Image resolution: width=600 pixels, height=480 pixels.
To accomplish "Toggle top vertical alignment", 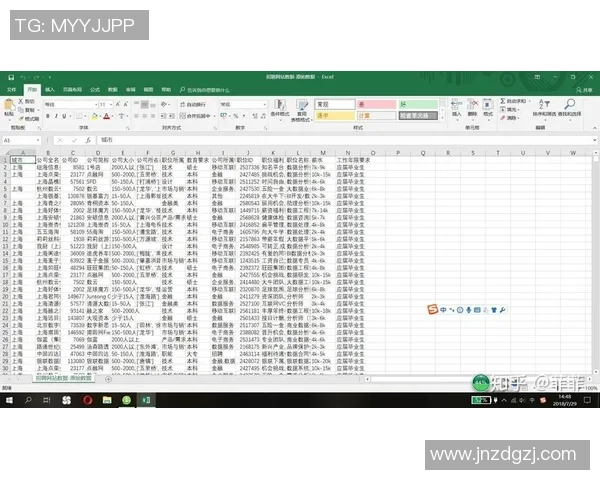I will [x=136, y=104].
